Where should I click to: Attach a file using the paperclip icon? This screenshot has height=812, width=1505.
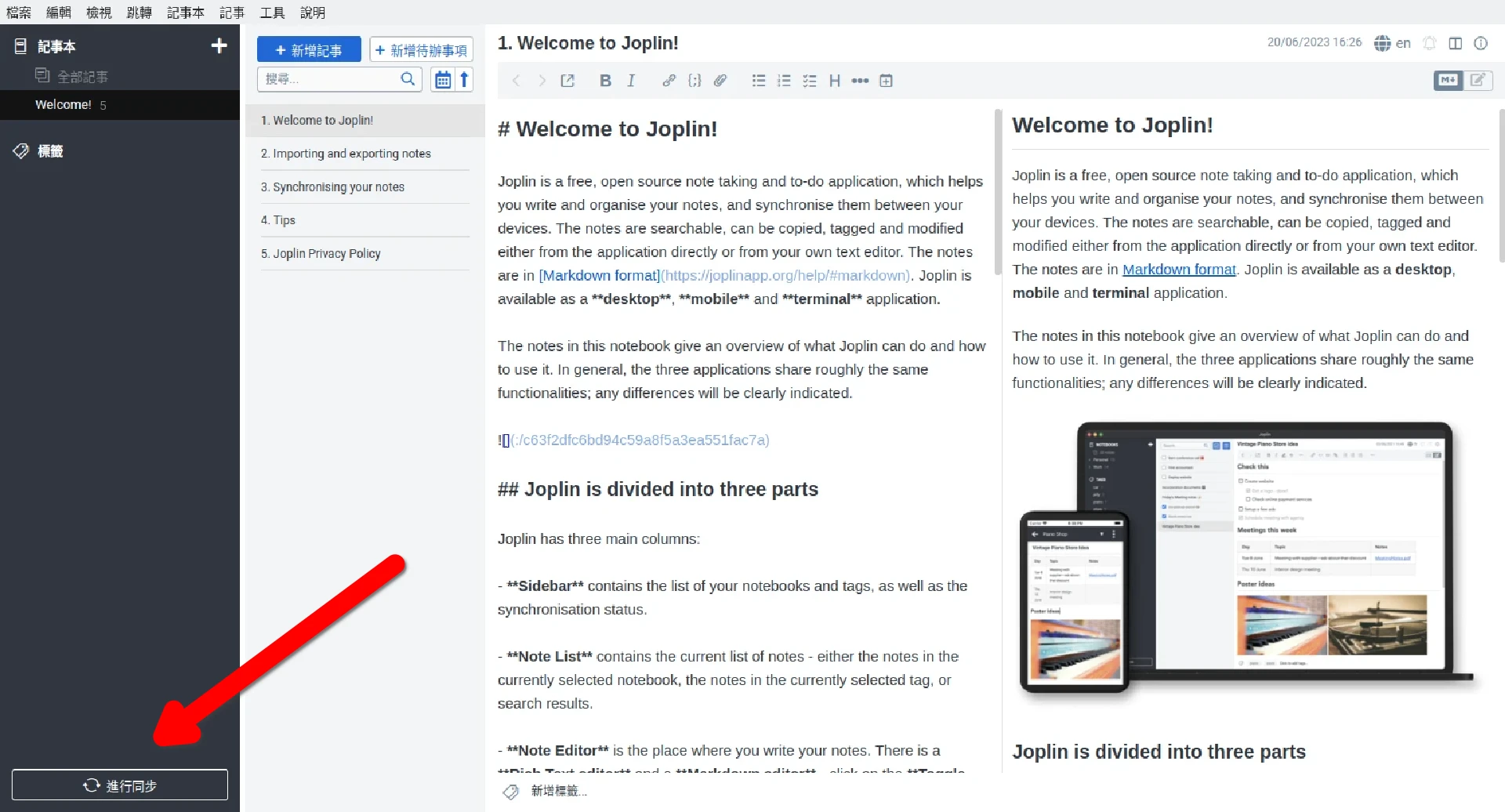[720, 81]
